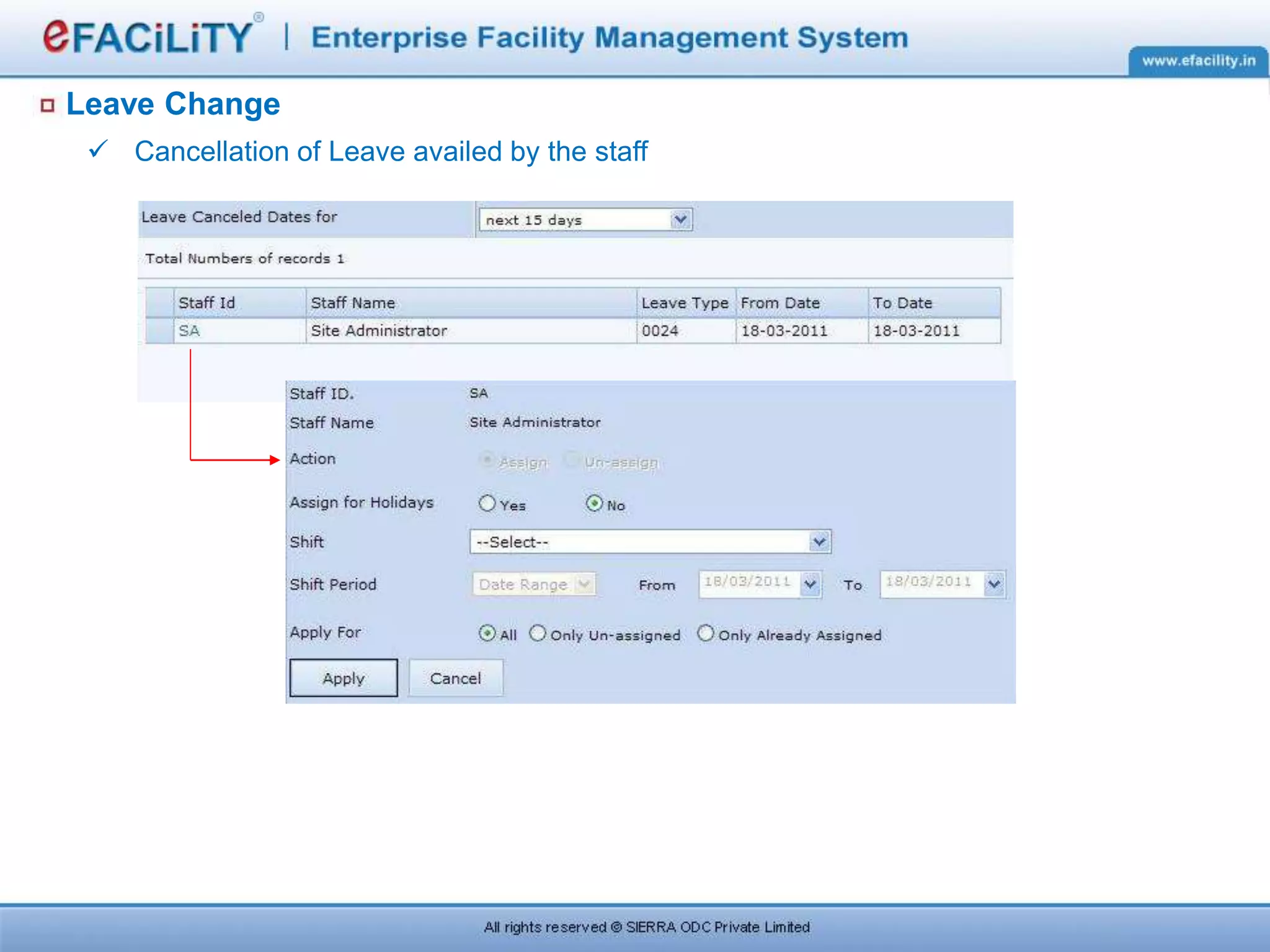Choose Yes for Assign for Holidays
1270x952 pixels.
(487, 503)
